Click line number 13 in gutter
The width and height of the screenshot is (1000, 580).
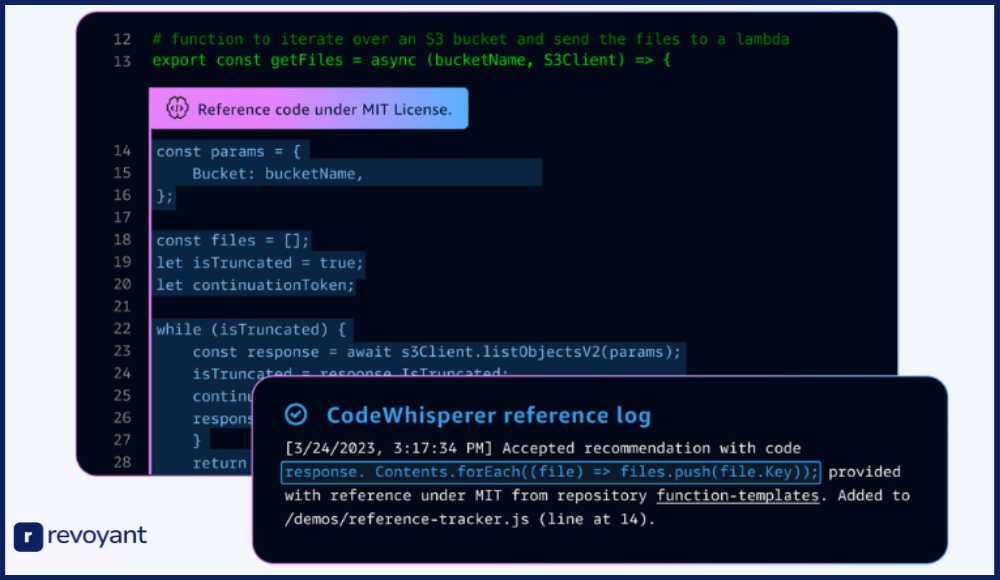122,61
